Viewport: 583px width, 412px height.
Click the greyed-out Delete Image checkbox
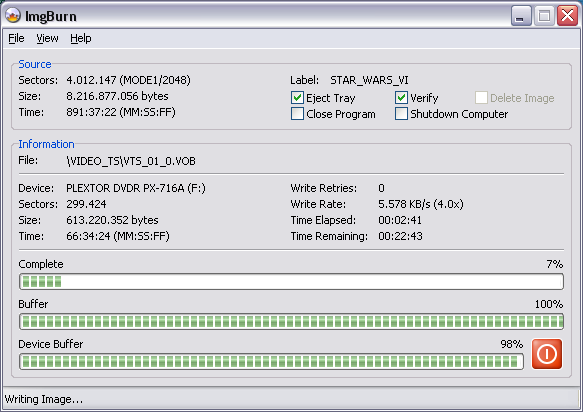(x=481, y=98)
